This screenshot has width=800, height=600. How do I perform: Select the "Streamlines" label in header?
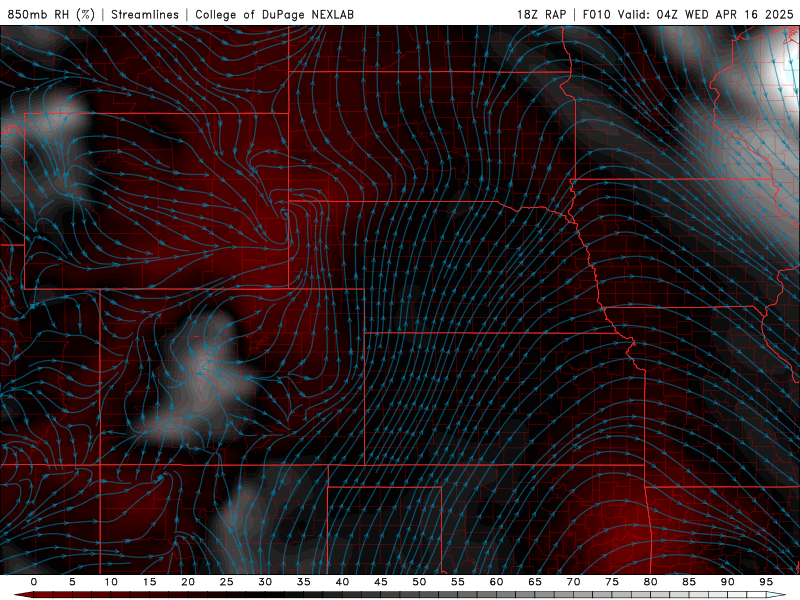click(x=145, y=14)
